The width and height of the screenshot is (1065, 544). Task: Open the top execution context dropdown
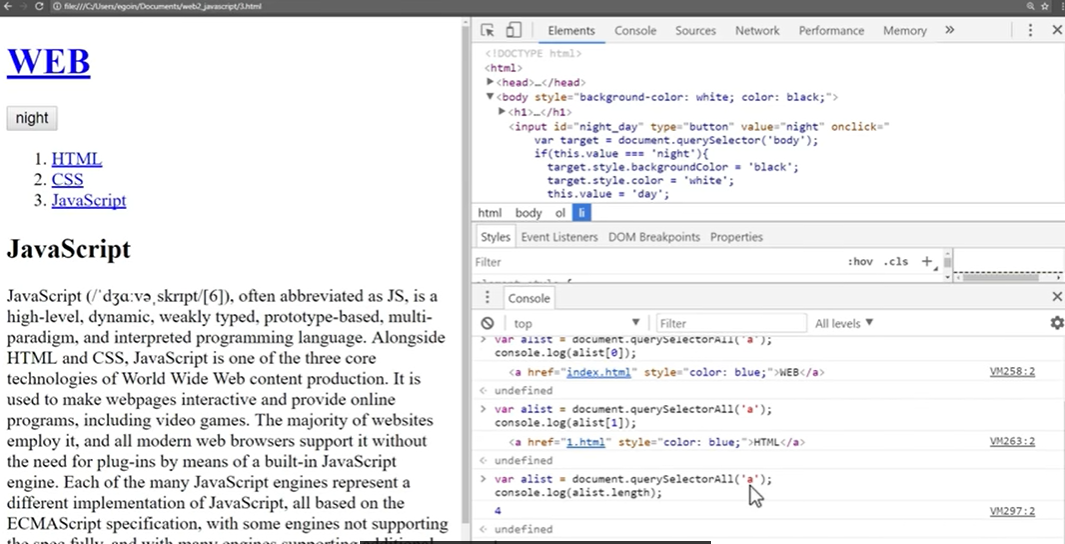tap(576, 323)
